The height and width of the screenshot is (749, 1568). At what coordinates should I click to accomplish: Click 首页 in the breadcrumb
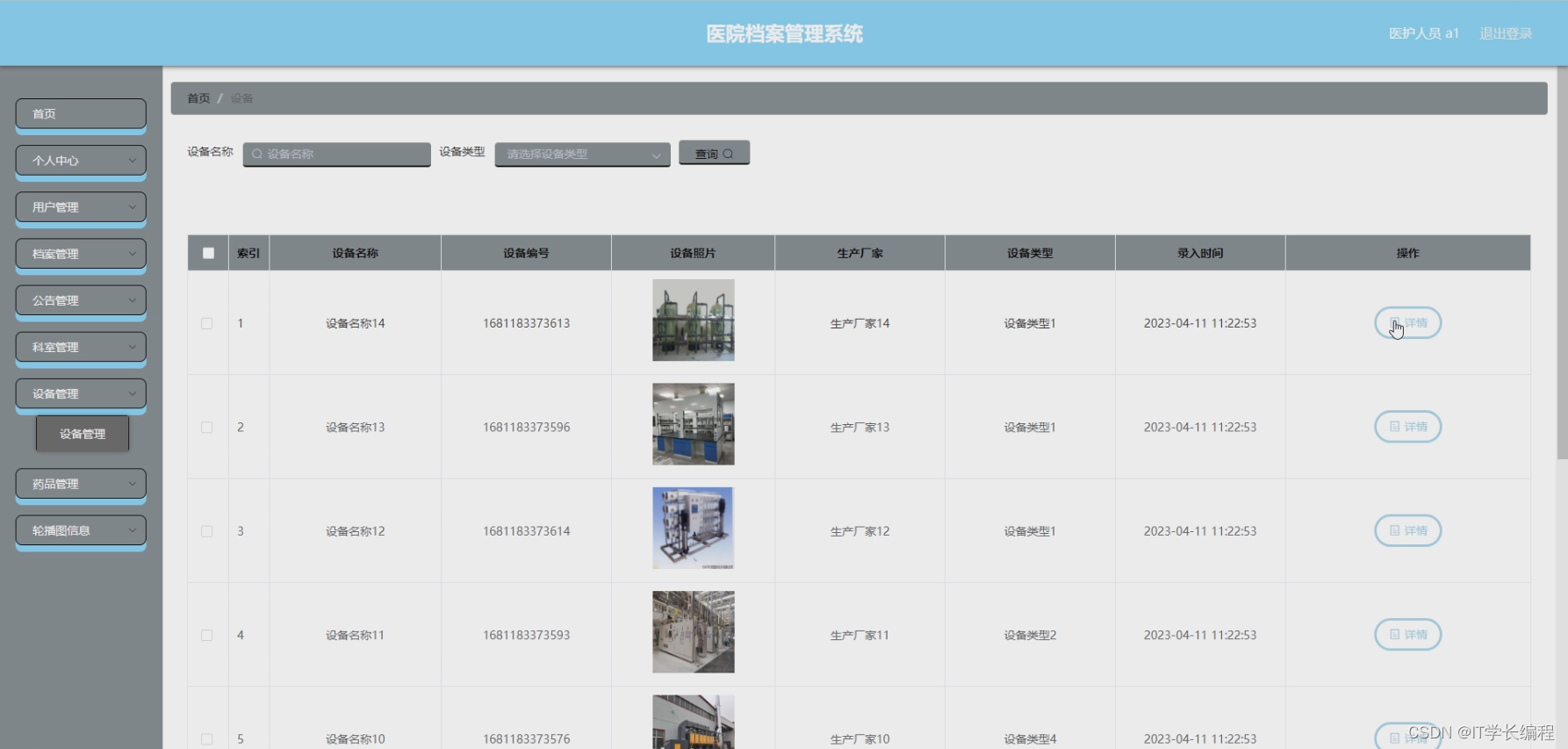[x=198, y=98]
